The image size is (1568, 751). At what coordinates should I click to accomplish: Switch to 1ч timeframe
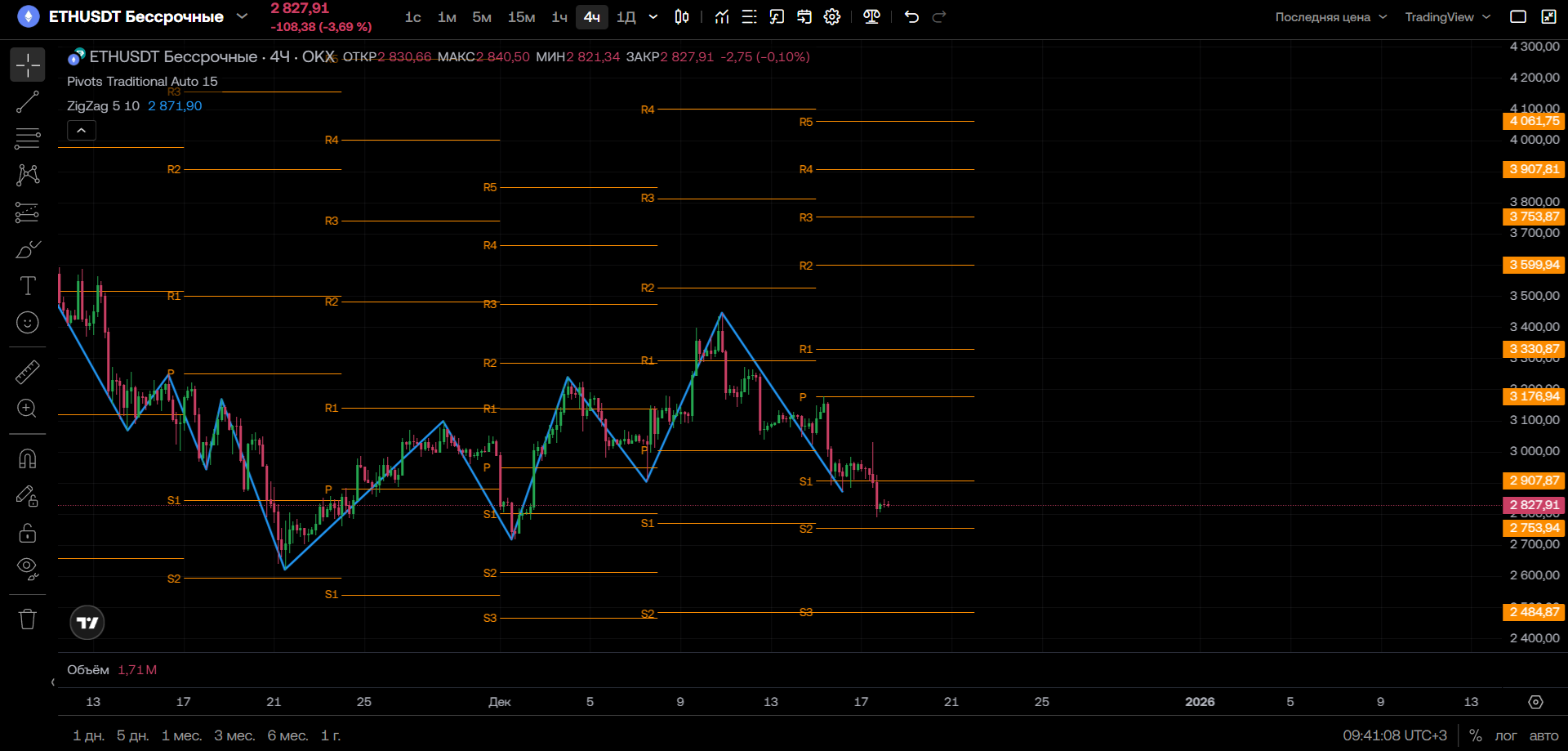[x=559, y=17]
